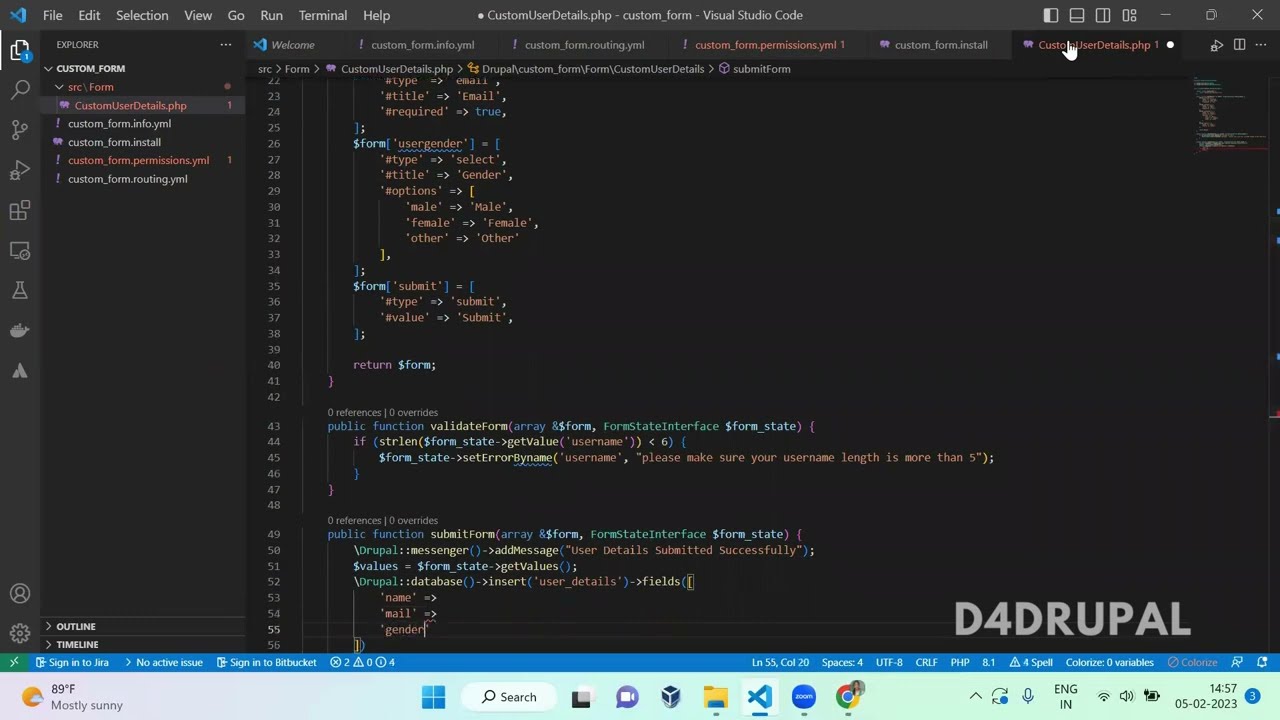The image size is (1280, 720).
Task: Change Spaces: 4 indentation setting
Action: 842,662
